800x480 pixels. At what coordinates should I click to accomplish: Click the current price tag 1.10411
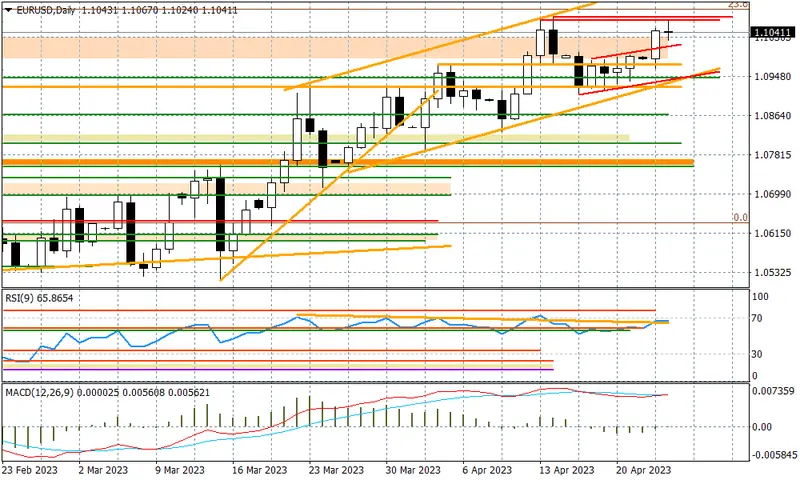[x=772, y=33]
